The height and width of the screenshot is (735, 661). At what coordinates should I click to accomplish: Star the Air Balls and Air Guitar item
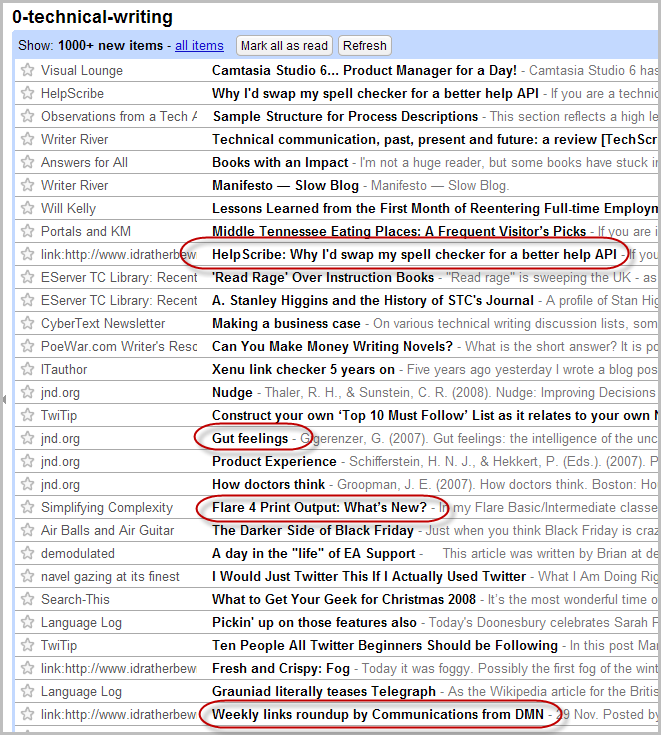click(28, 530)
